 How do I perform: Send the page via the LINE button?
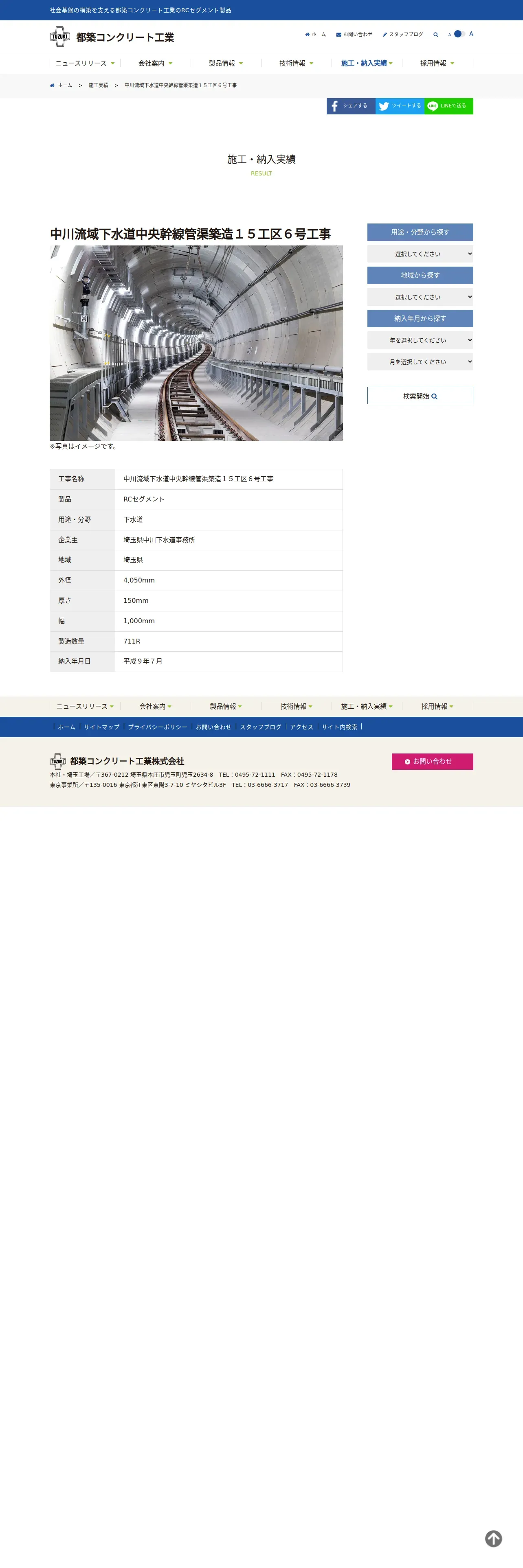tap(449, 106)
